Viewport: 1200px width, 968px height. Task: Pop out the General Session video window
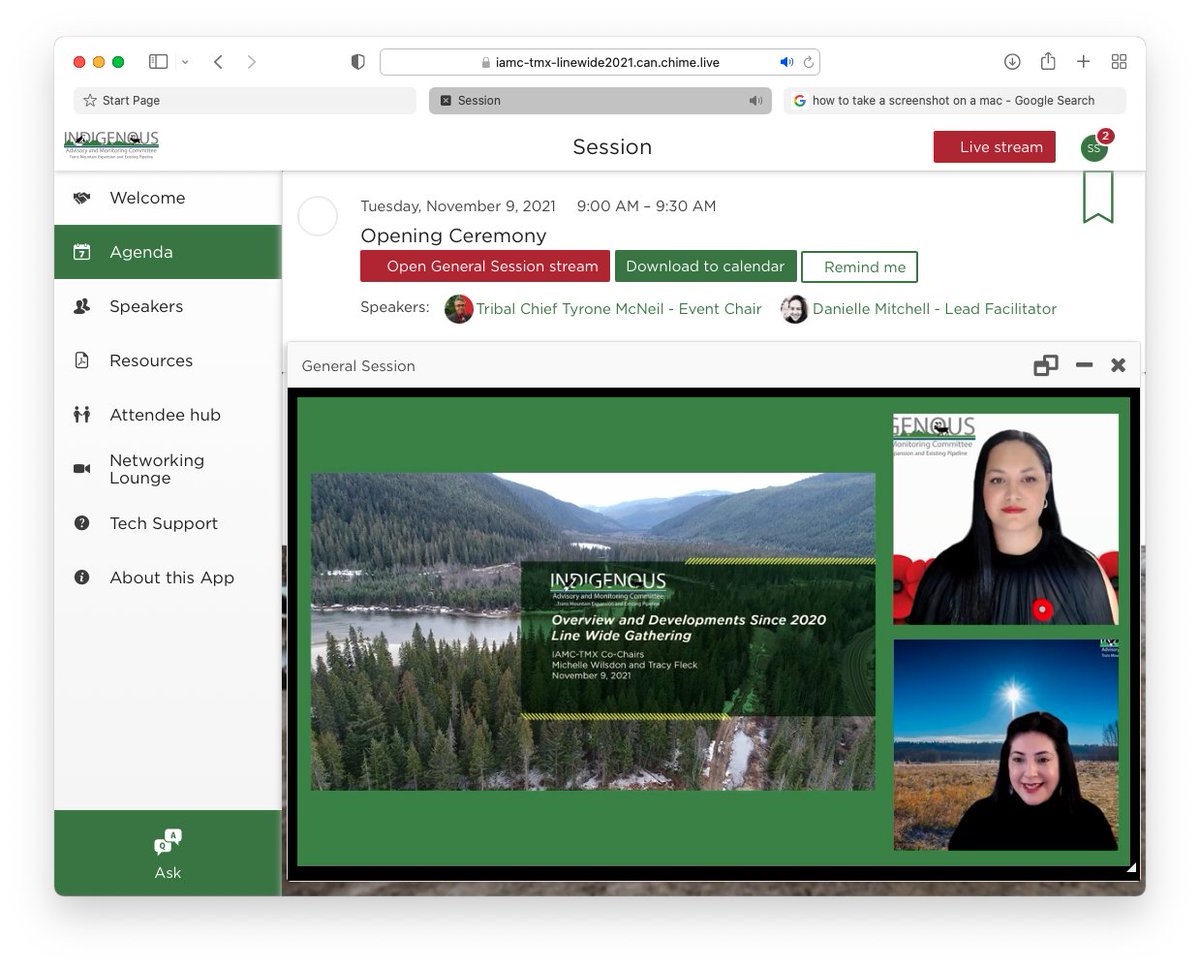(1046, 366)
